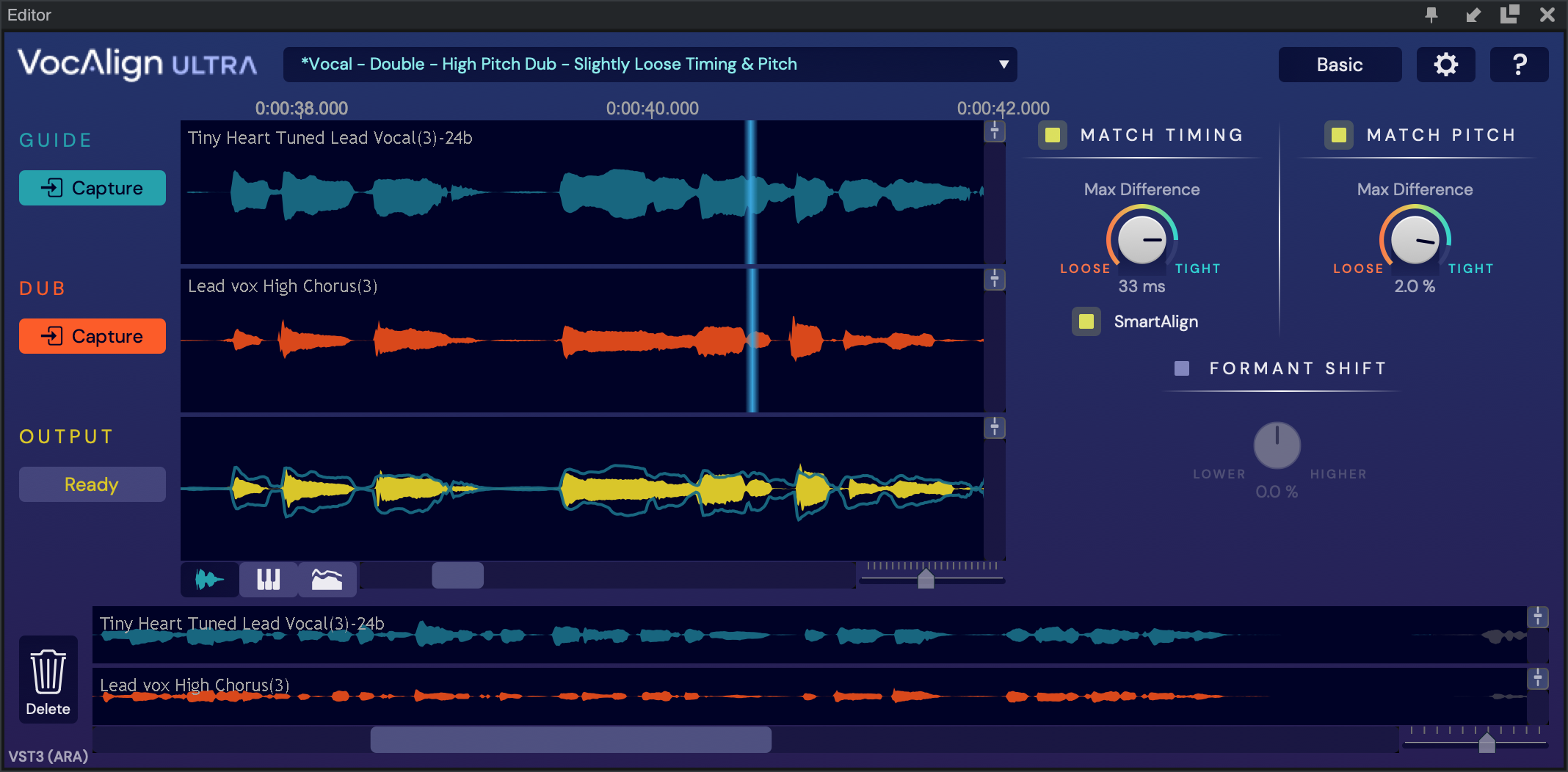
Task: Toggle the SmartAlign option
Action: coord(1086,321)
